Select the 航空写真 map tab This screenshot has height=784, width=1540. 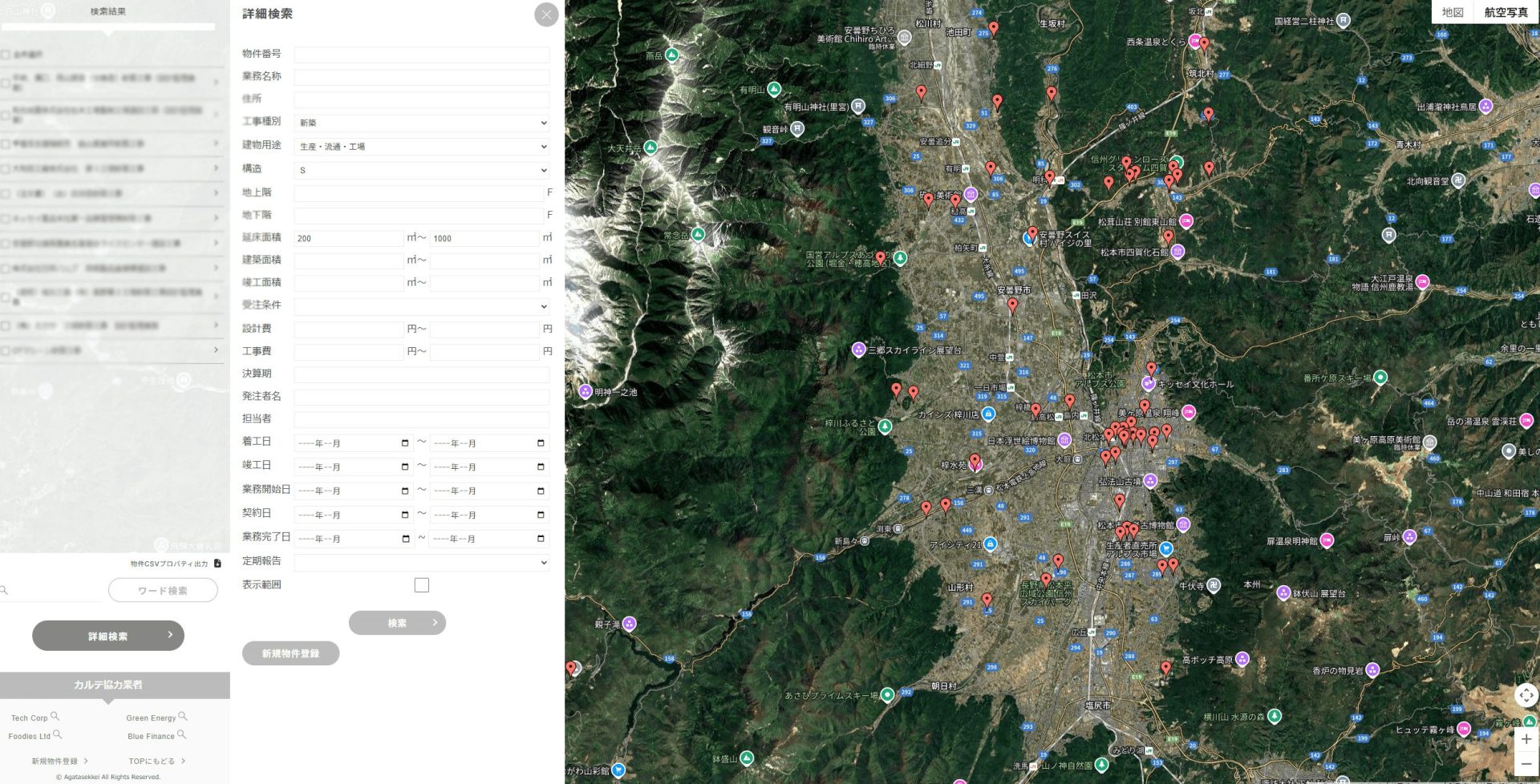[x=1506, y=12]
